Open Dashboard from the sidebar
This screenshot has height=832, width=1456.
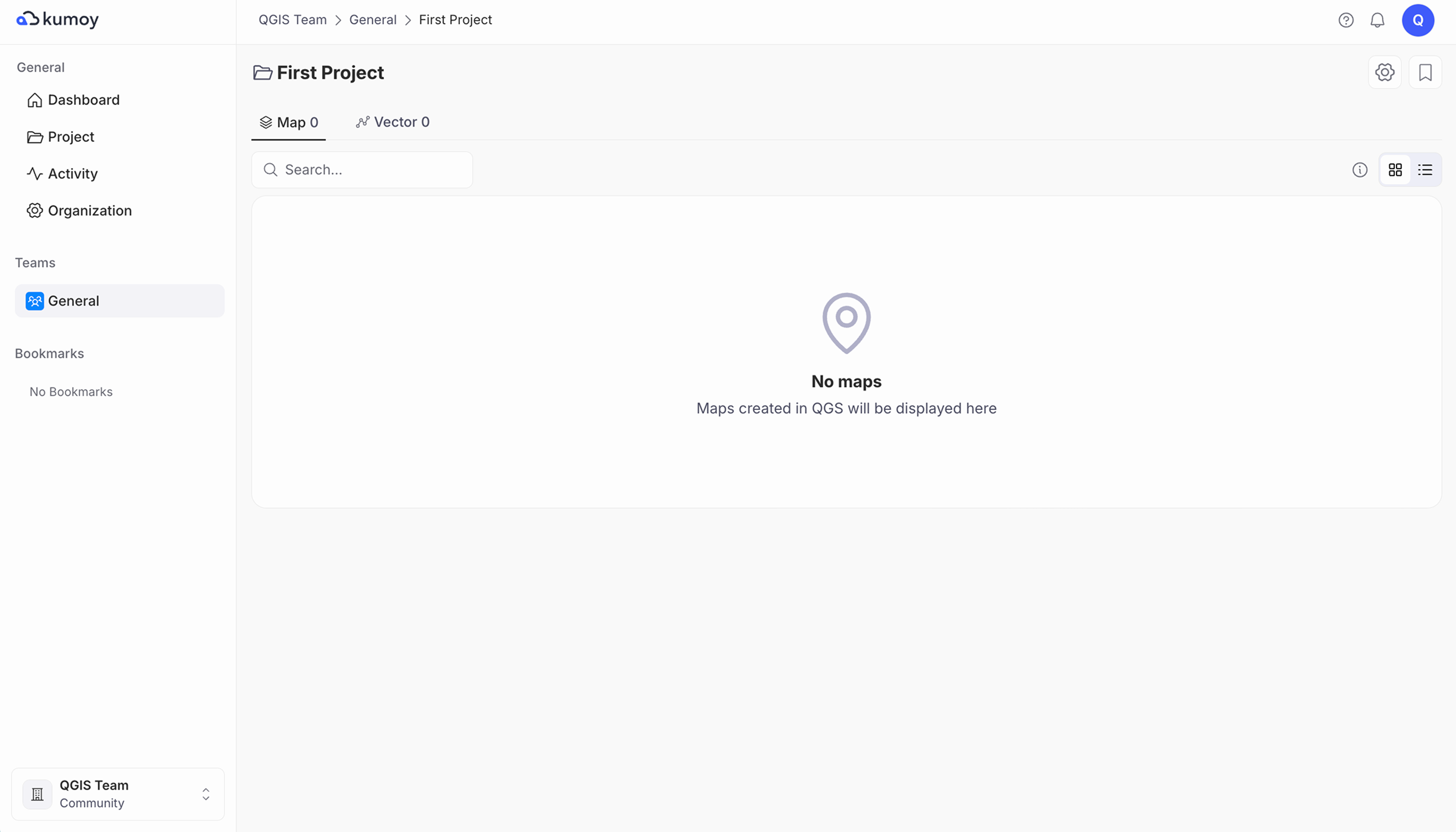click(83, 100)
